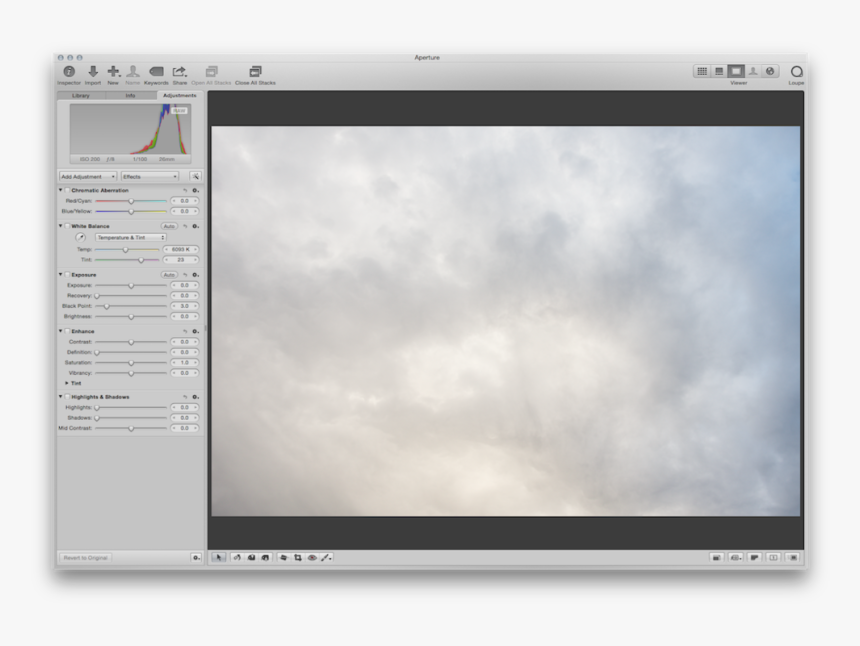Toggle the Inspector panel icon

69,71
